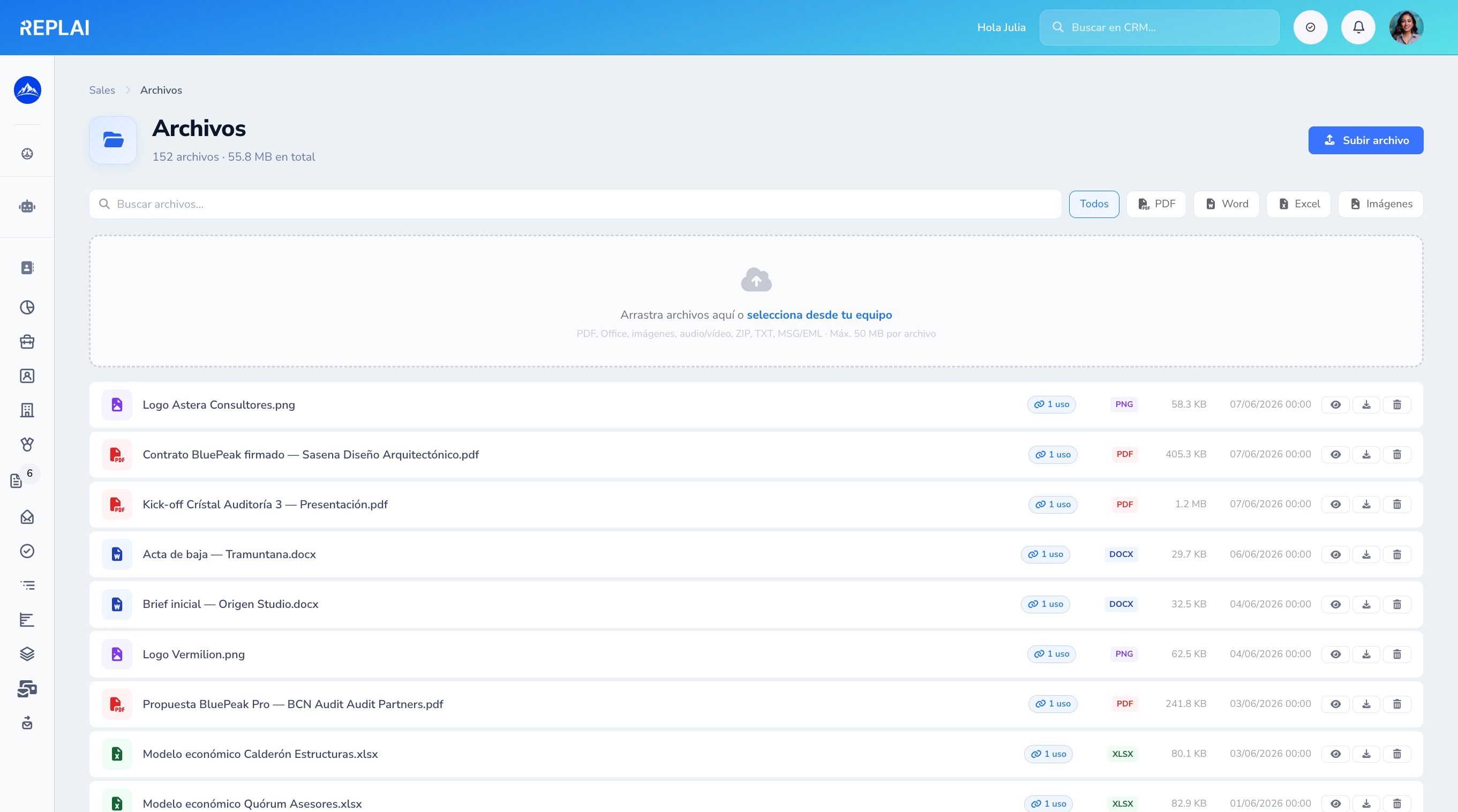The height and width of the screenshot is (812, 1458).
Task: Filter files by Word
Action: click(x=1227, y=204)
